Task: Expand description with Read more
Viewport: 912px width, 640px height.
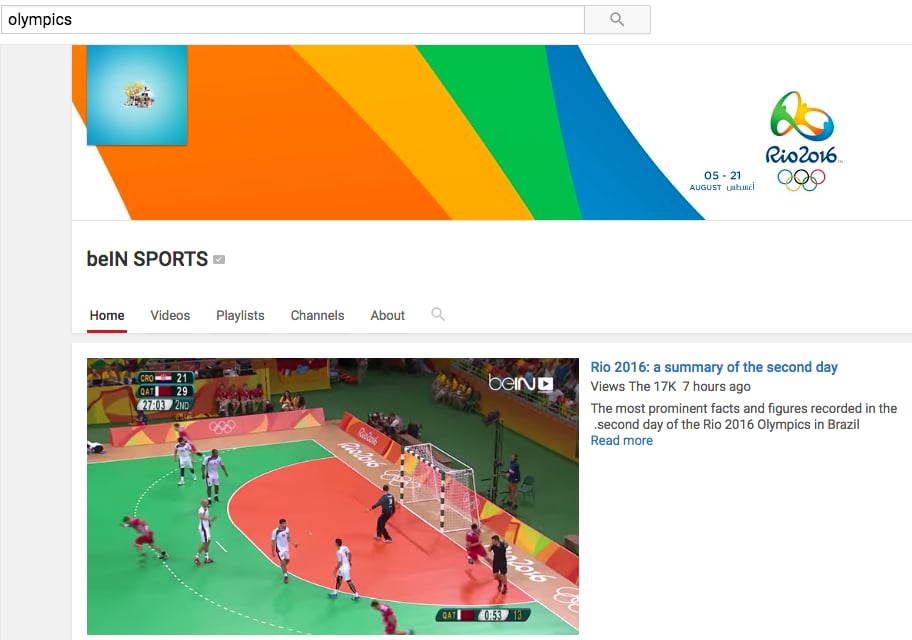Action: [x=622, y=440]
